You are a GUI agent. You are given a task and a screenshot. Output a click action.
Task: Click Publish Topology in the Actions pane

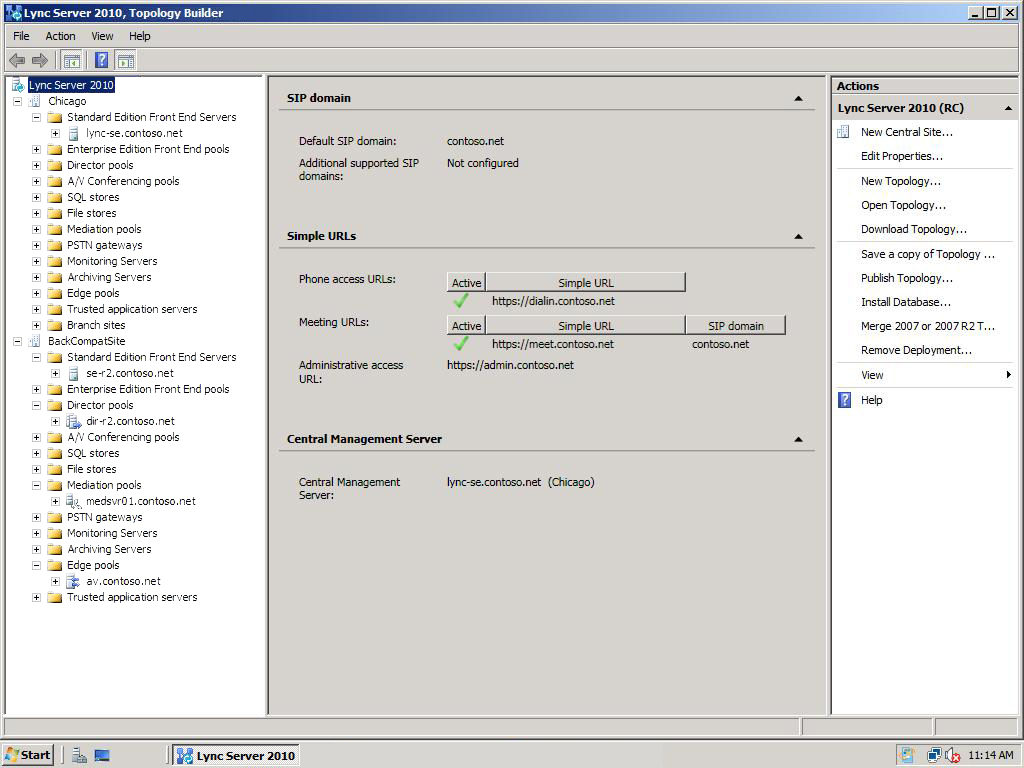point(906,278)
